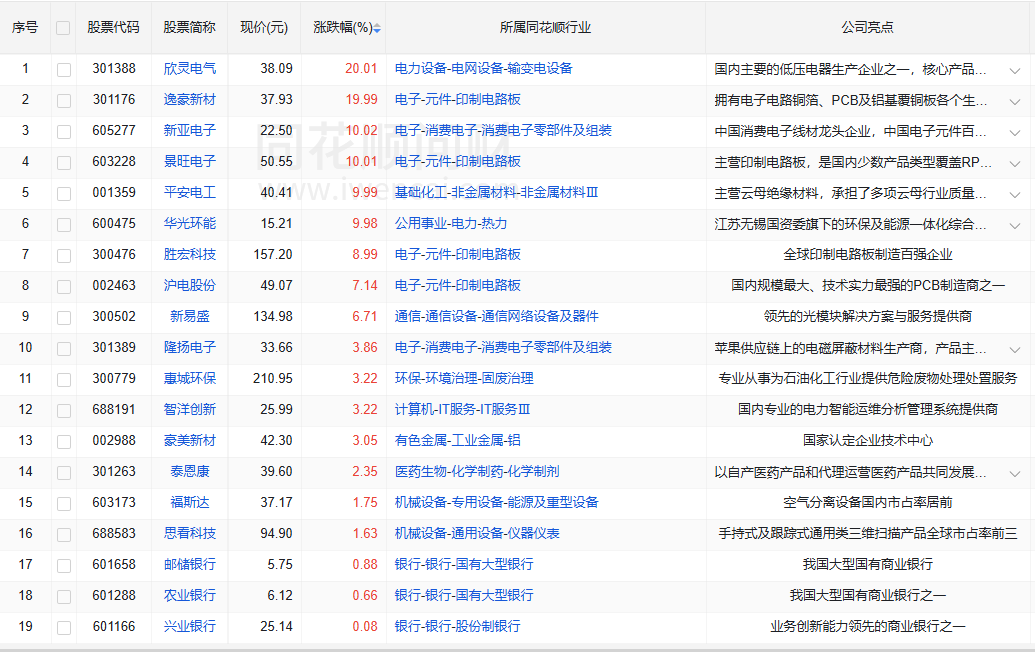Open industry link 基础化工-非金属材料-非金属材料Ⅲ
The height and width of the screenshot is (652, 1035).
pyautogui.click(x=496, y=192)
